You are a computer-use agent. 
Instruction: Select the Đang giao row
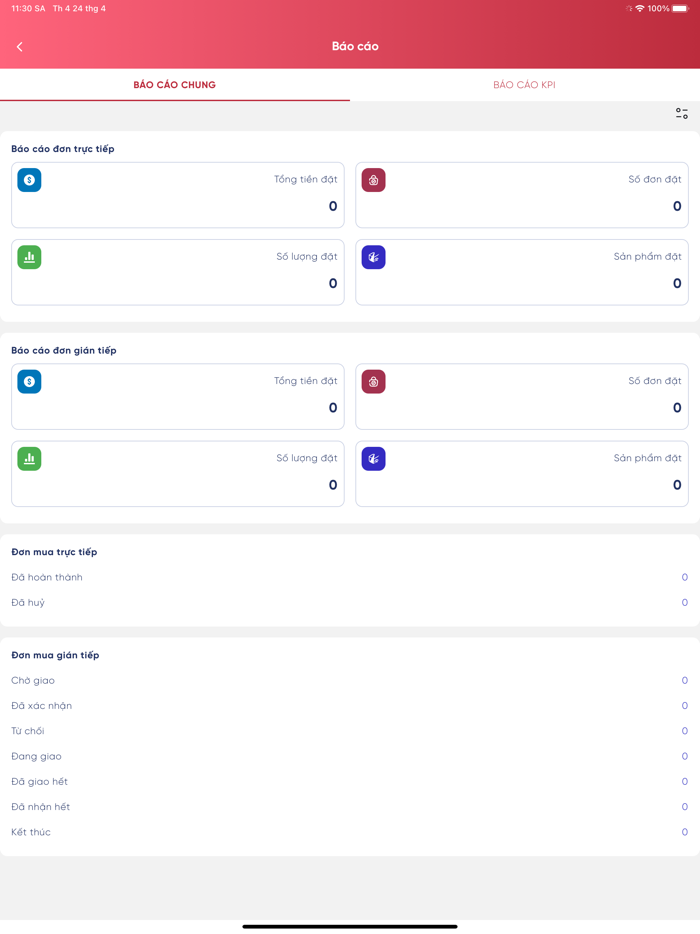(350, 756)
